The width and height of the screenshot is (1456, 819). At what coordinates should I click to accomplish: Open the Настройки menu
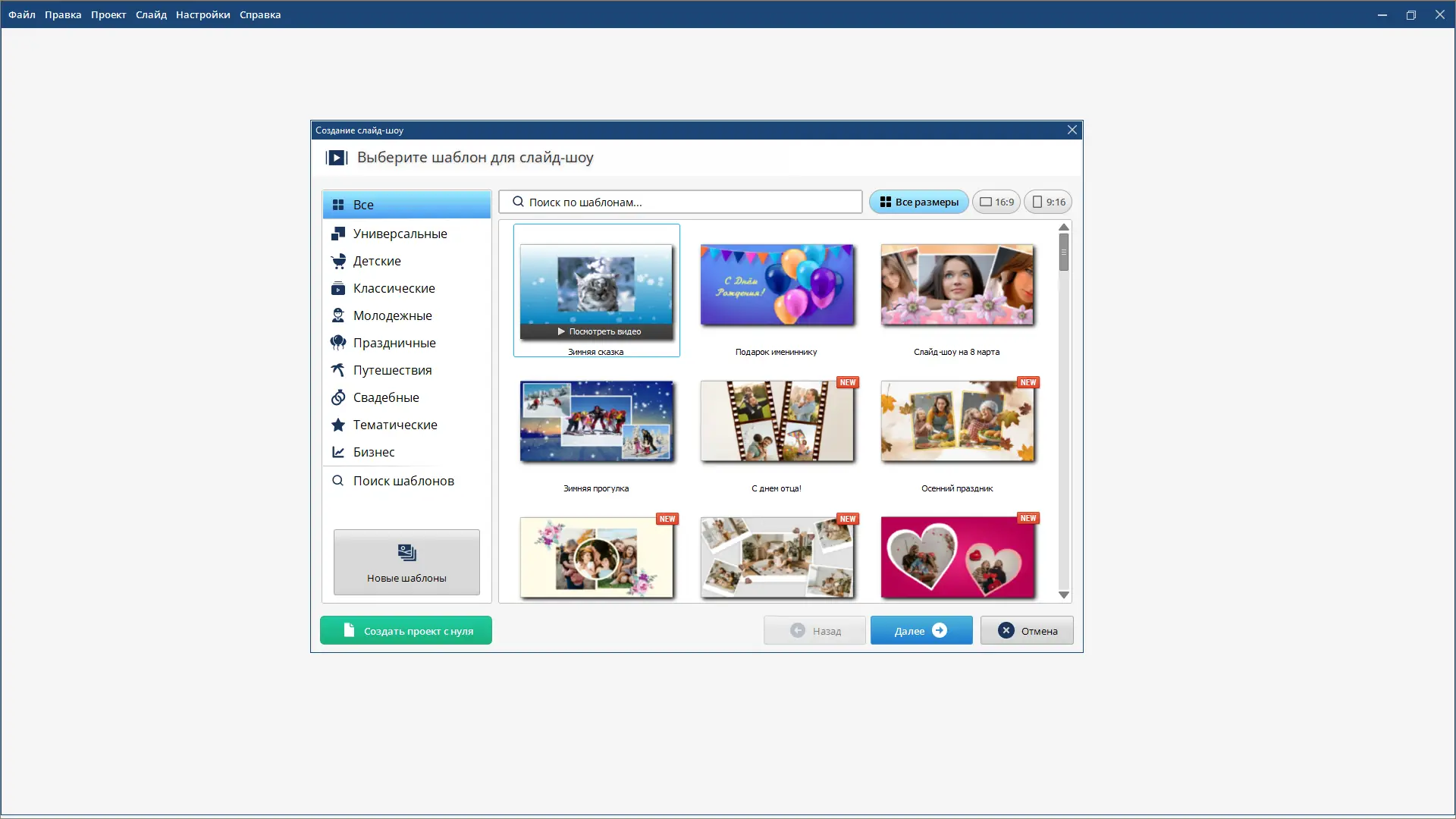(x=202, y=14)
